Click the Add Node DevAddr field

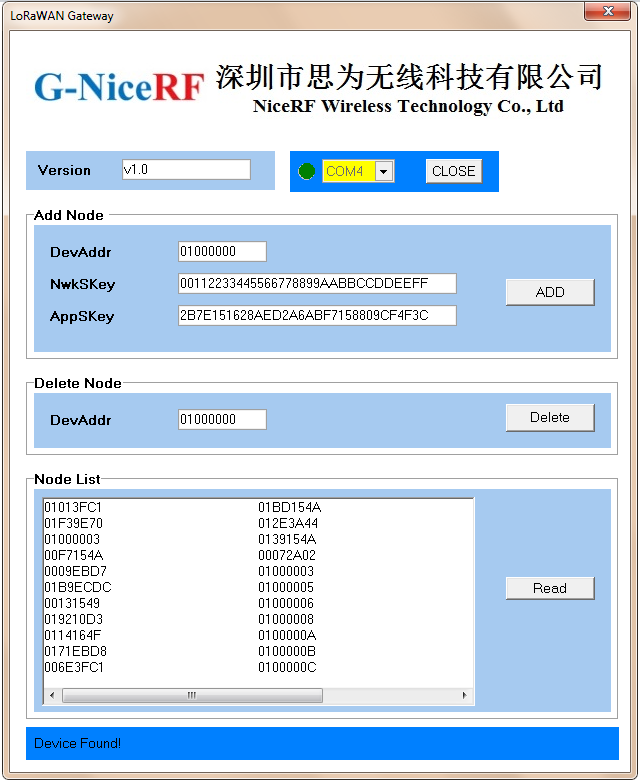click(x=222, y=251)
